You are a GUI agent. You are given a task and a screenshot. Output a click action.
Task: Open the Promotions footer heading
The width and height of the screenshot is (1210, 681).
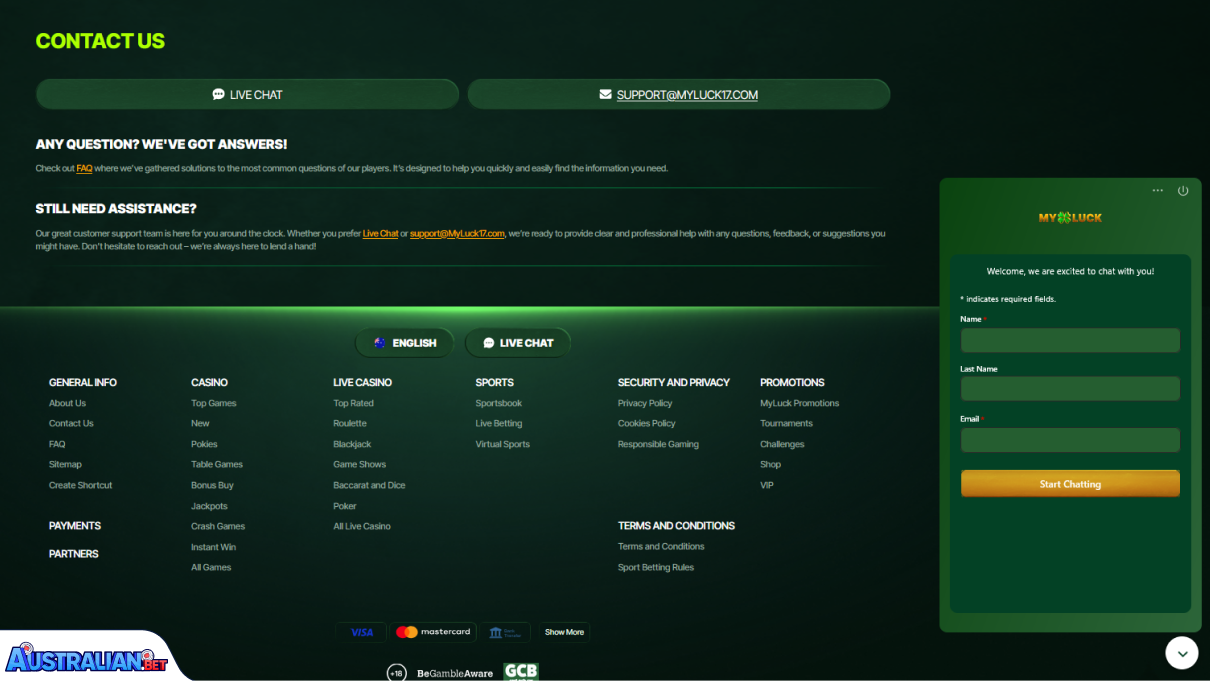pyautogui.click(x=792, y=382)
